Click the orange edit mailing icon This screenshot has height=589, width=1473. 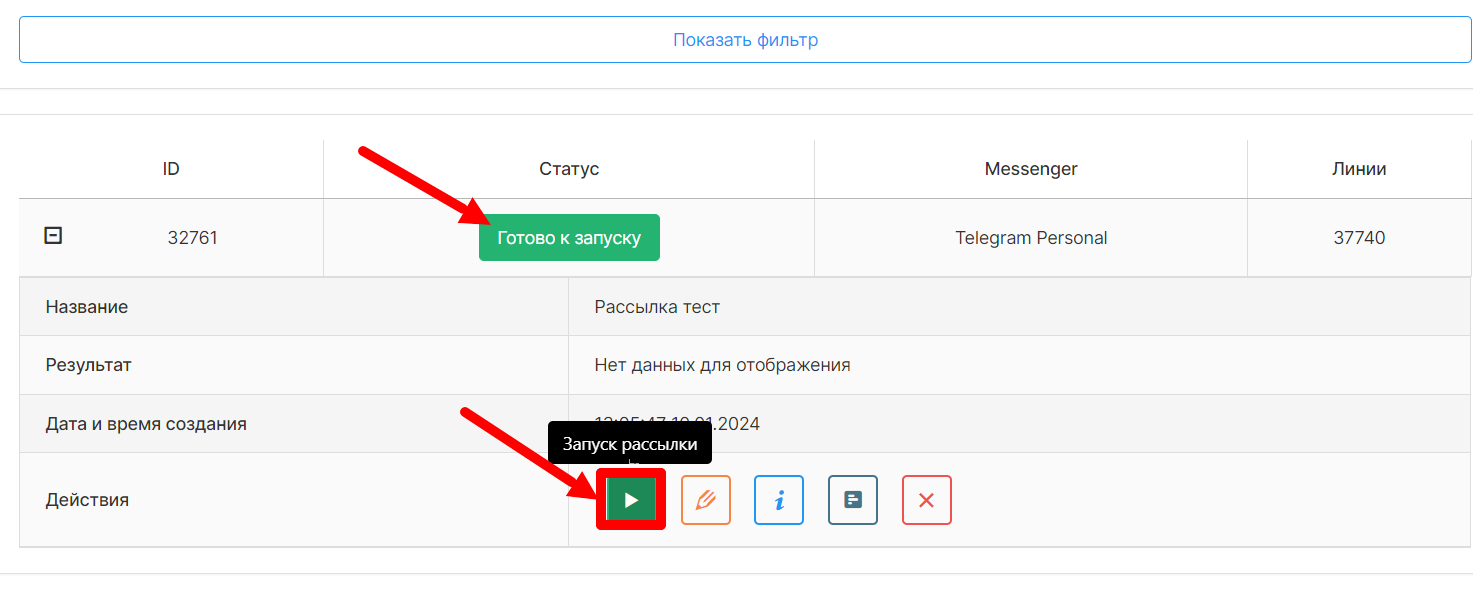(x=706, y=500)
